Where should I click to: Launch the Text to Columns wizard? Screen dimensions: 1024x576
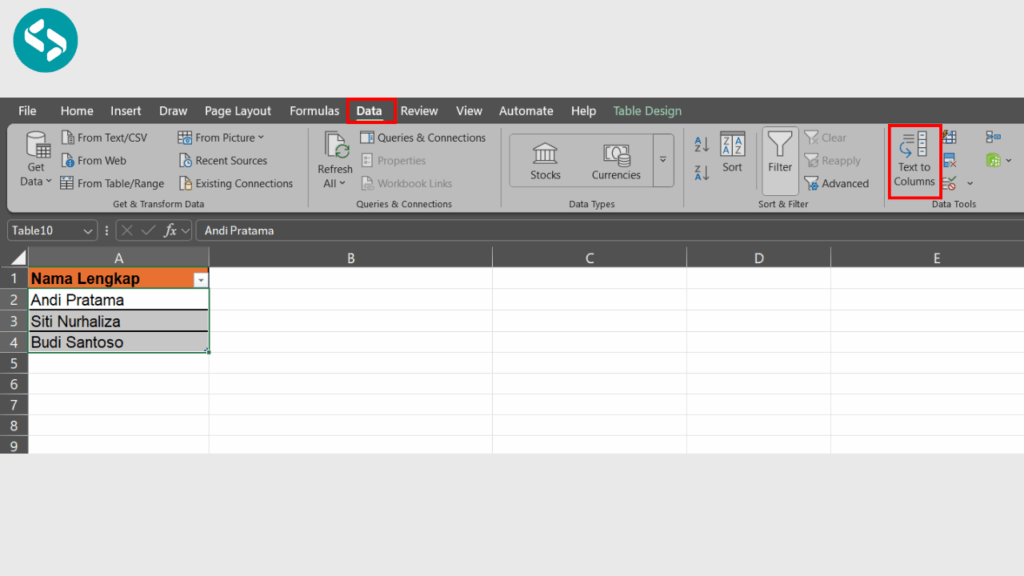click(913, 160)
